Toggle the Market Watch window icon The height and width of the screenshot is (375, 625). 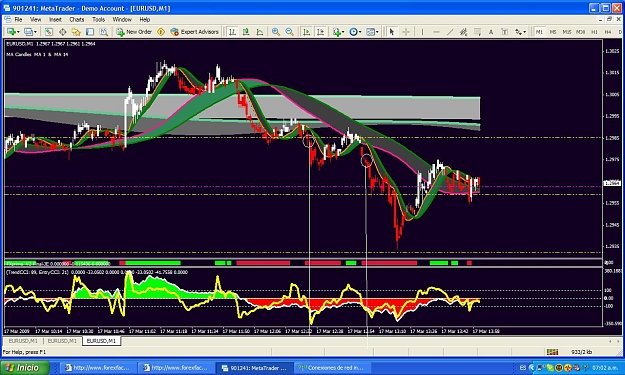49,32
